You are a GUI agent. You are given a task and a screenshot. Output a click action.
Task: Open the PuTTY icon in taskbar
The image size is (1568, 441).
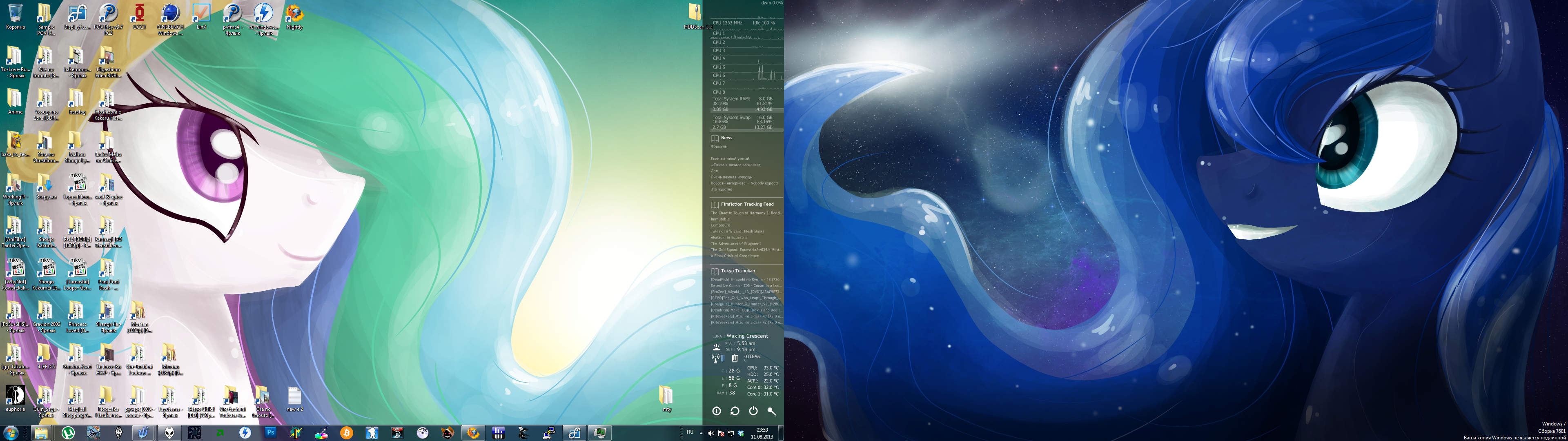click(x=548, y=433)
